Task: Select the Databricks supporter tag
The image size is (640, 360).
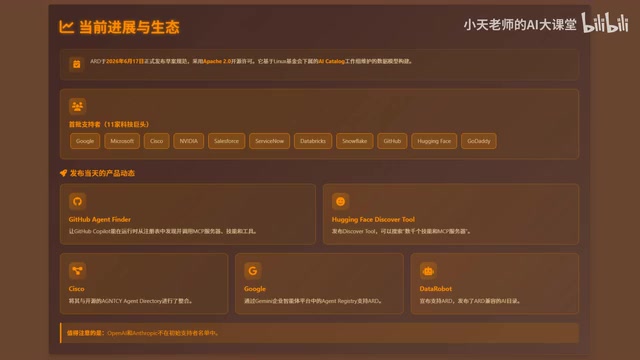Action: [x=313, y=141]
